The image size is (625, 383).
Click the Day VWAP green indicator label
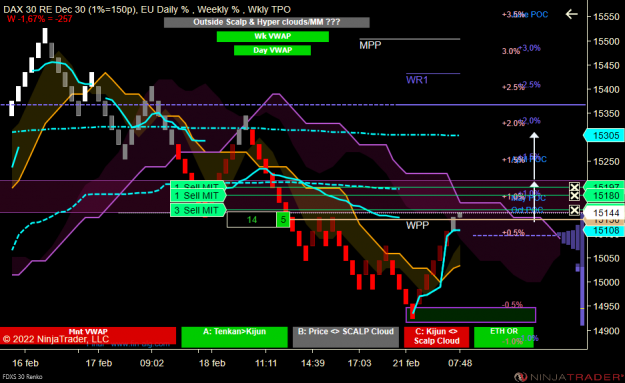(272, 50)
